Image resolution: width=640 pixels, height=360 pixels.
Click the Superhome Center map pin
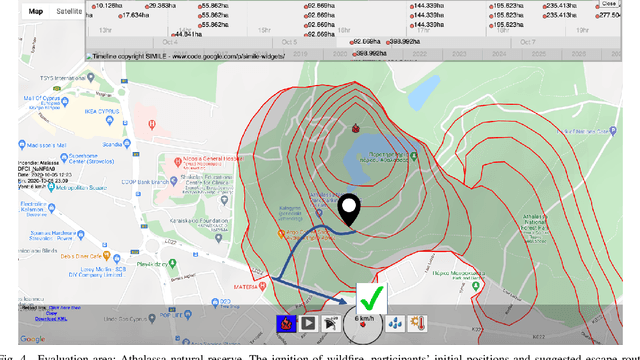64,158
